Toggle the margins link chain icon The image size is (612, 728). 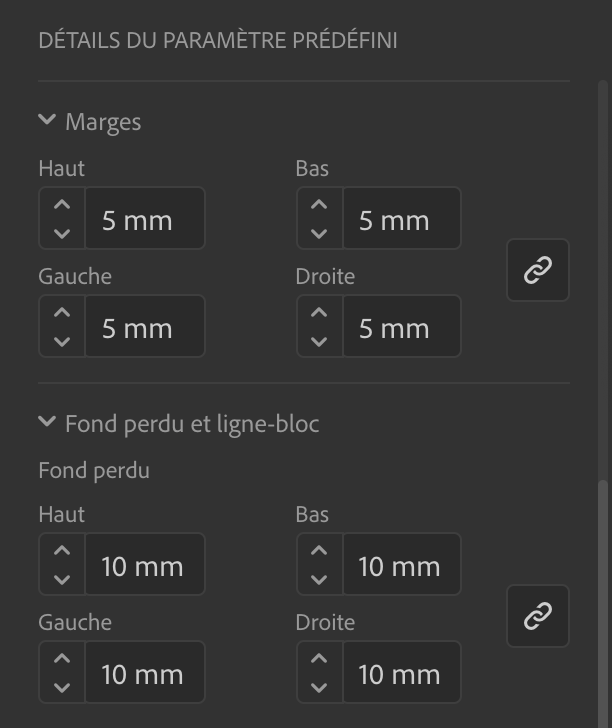click(538, 270)
